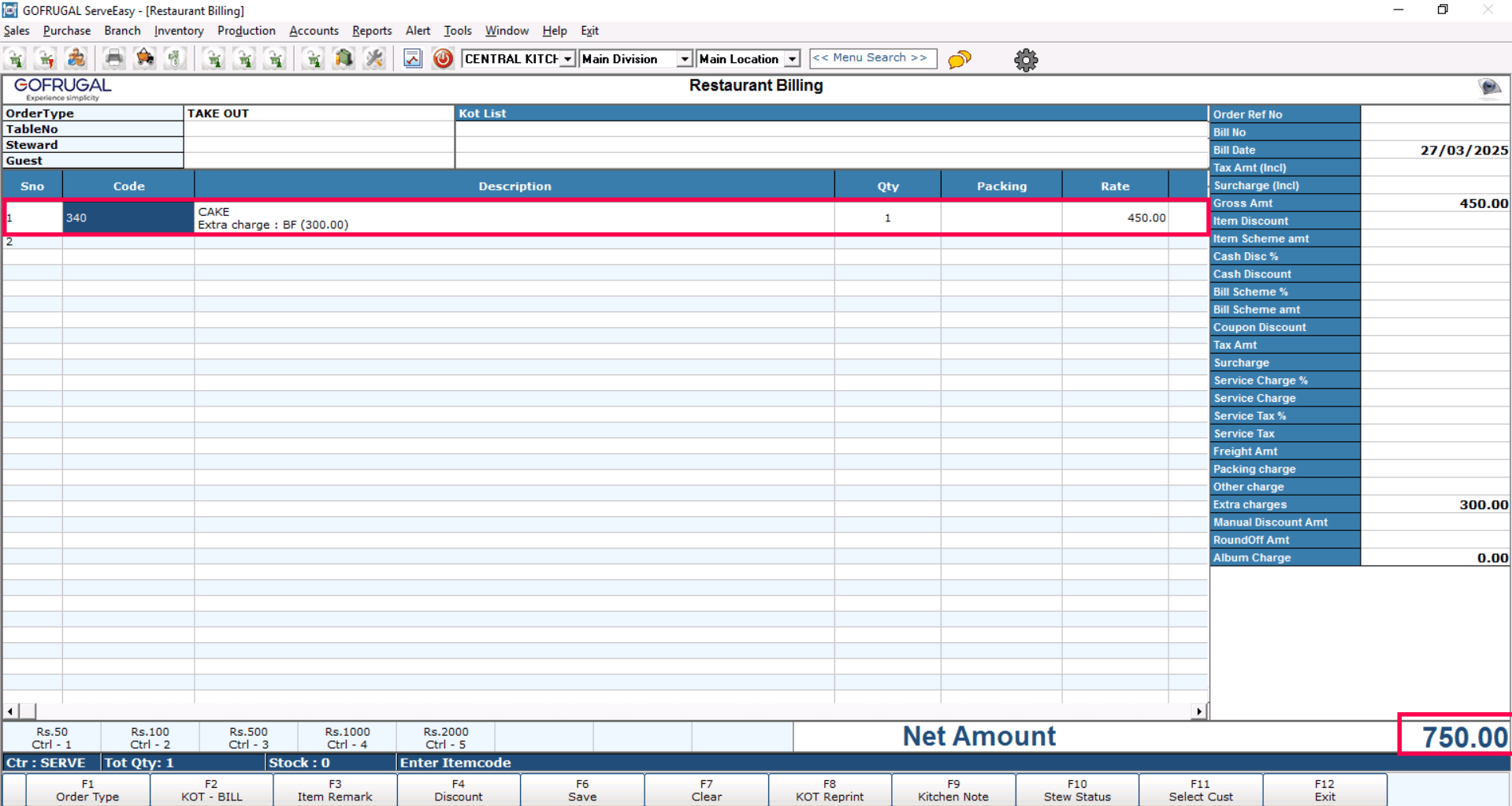Click the printer icon in the toolbar
1512x806 pixels.
click(114, 58)
